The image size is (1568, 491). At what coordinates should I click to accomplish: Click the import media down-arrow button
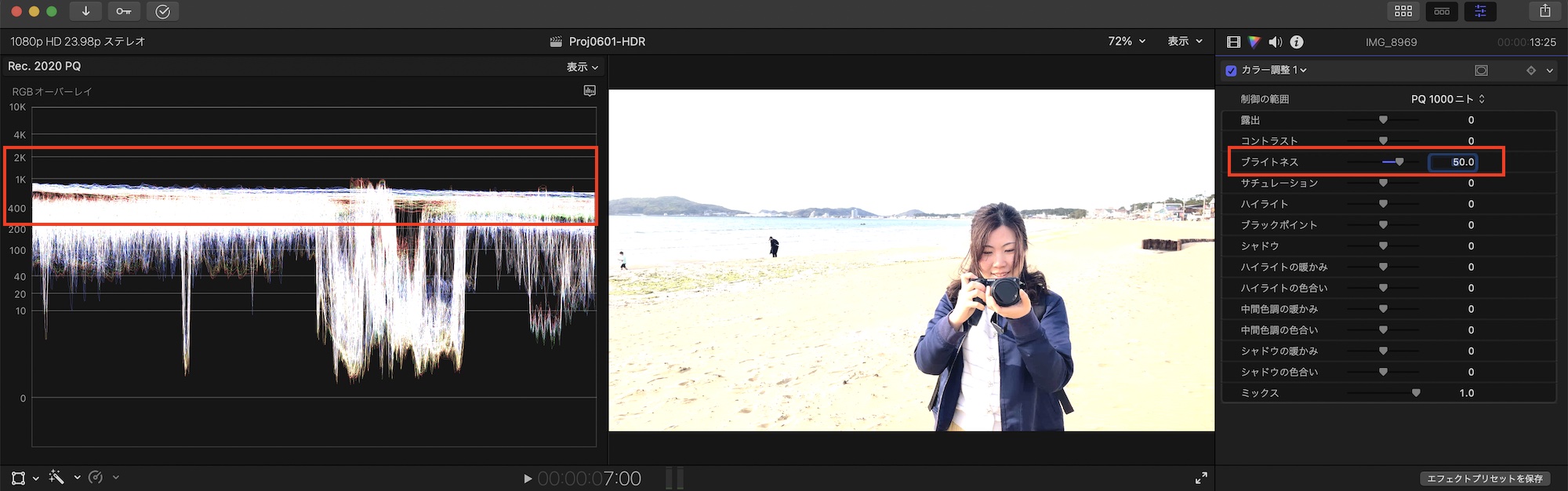tap(85, 11)
